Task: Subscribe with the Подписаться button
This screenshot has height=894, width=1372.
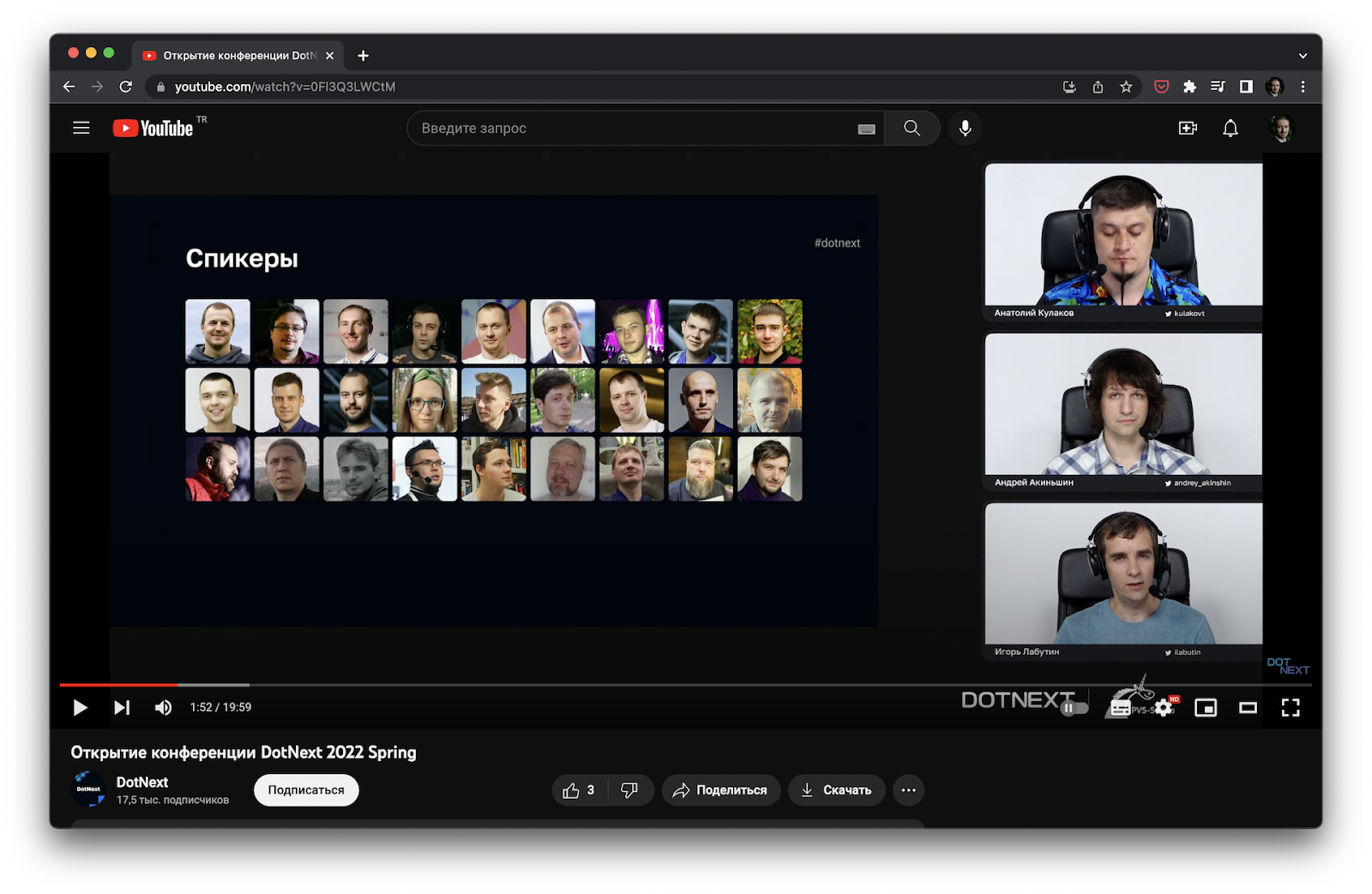Action: [306, 790]
